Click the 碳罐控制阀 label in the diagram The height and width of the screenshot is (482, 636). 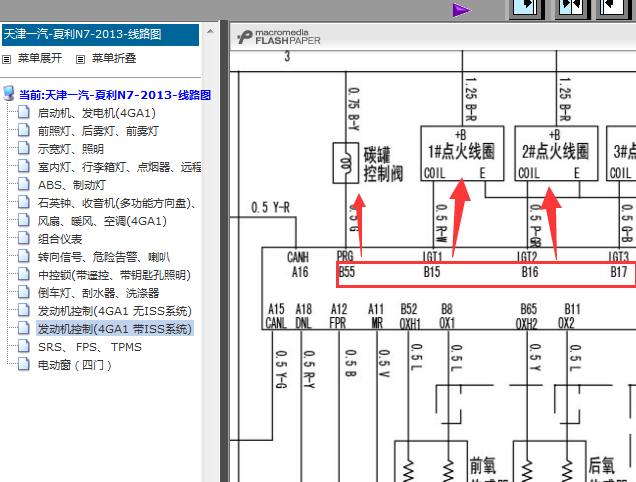click(383, 164)
